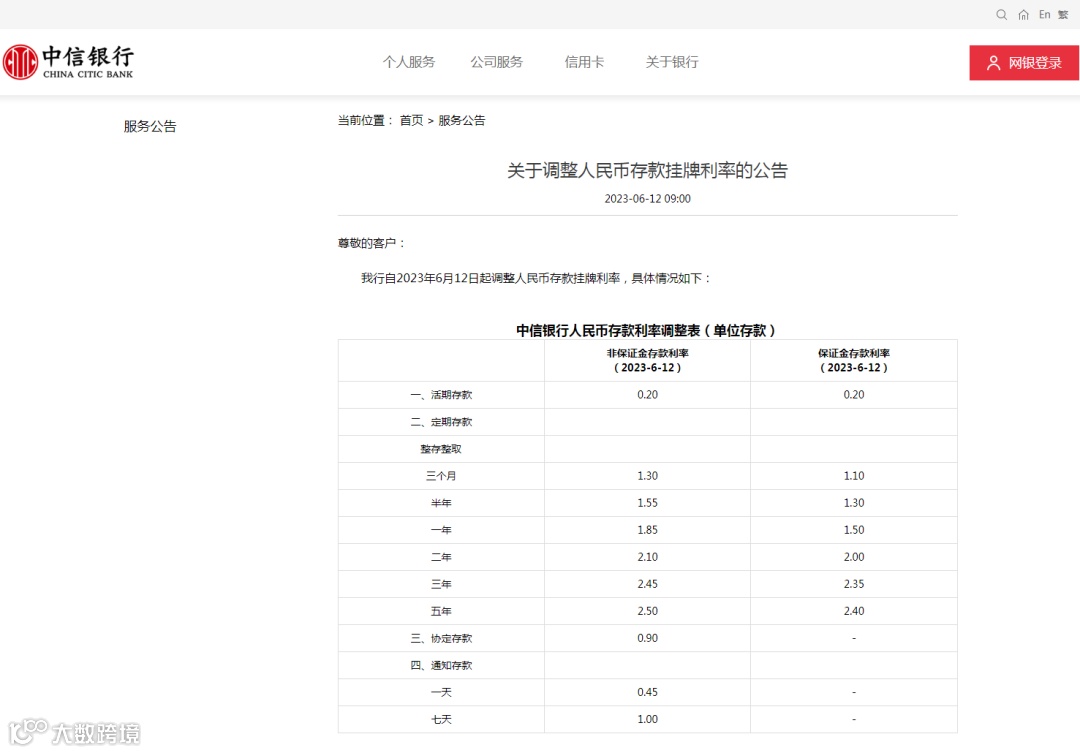The height and width of the screenshot is (753, 1080).
Task: Click the 三、协定存款 row label
Action: (442, 639)
